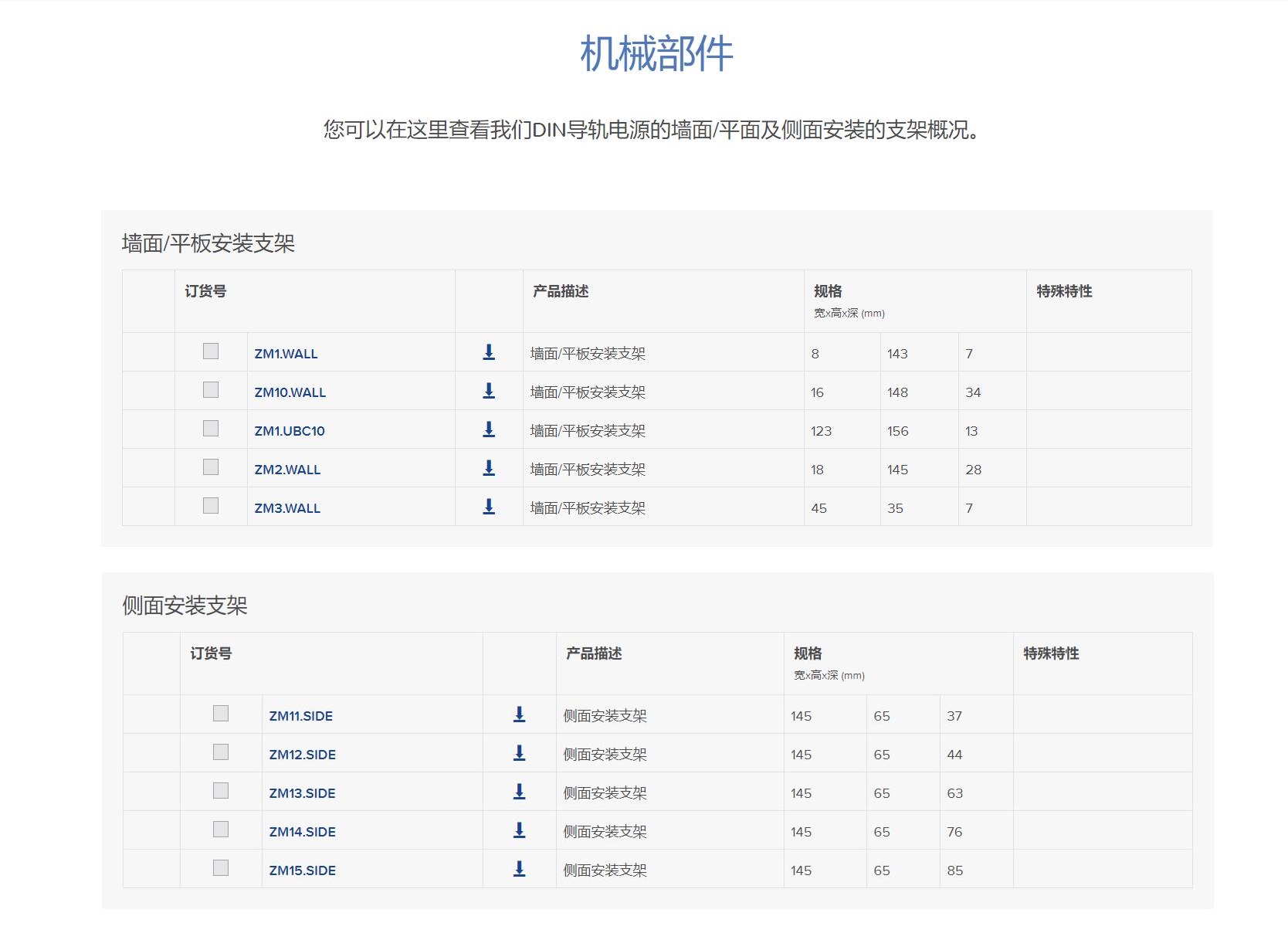The image size is (1288, 940).
Task: Download file for ZM1.UBC10 bracket
Action: [489, 429]
